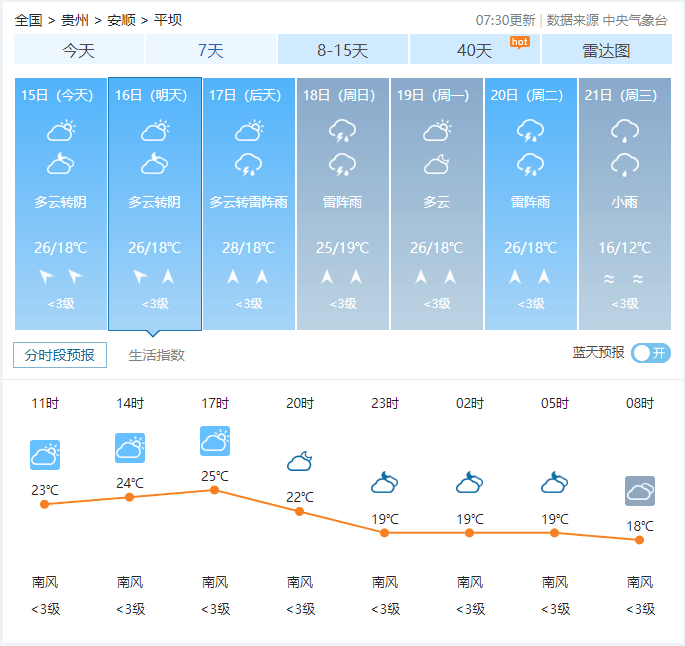Viewport: 685px width, 646px height.
Task: Click the 16日 night cloudy icon
Action: 155,164
